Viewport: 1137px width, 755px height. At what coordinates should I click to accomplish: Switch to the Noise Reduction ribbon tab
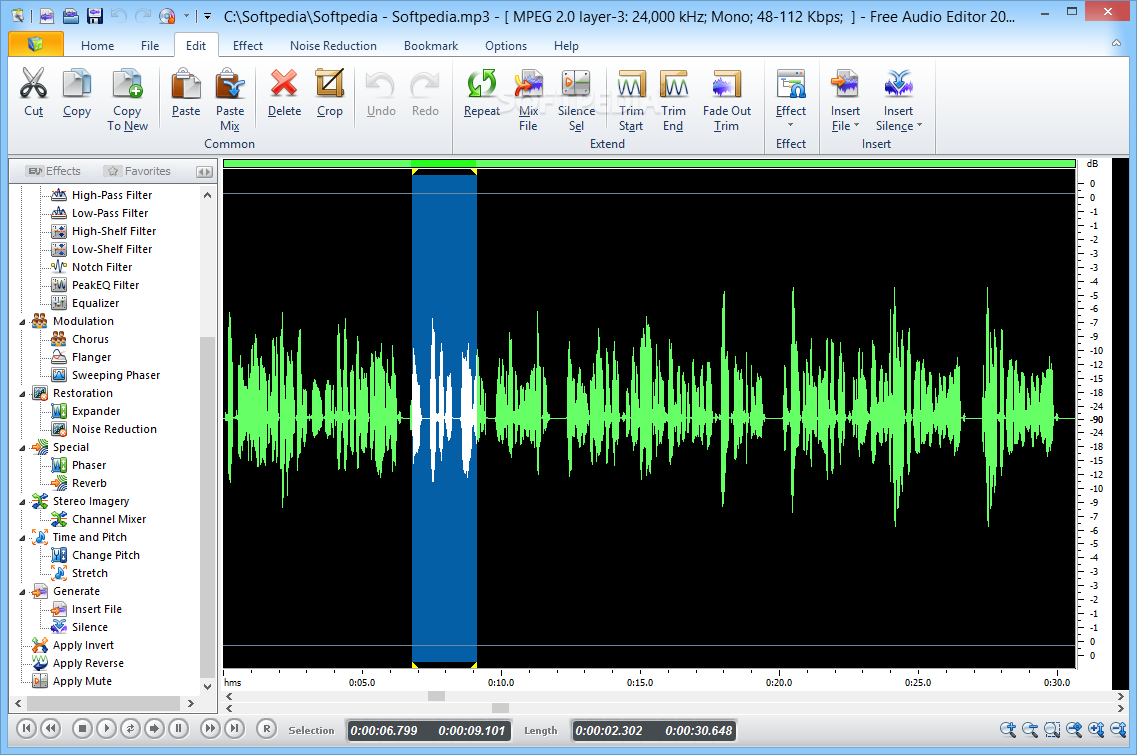pos(333,45)
